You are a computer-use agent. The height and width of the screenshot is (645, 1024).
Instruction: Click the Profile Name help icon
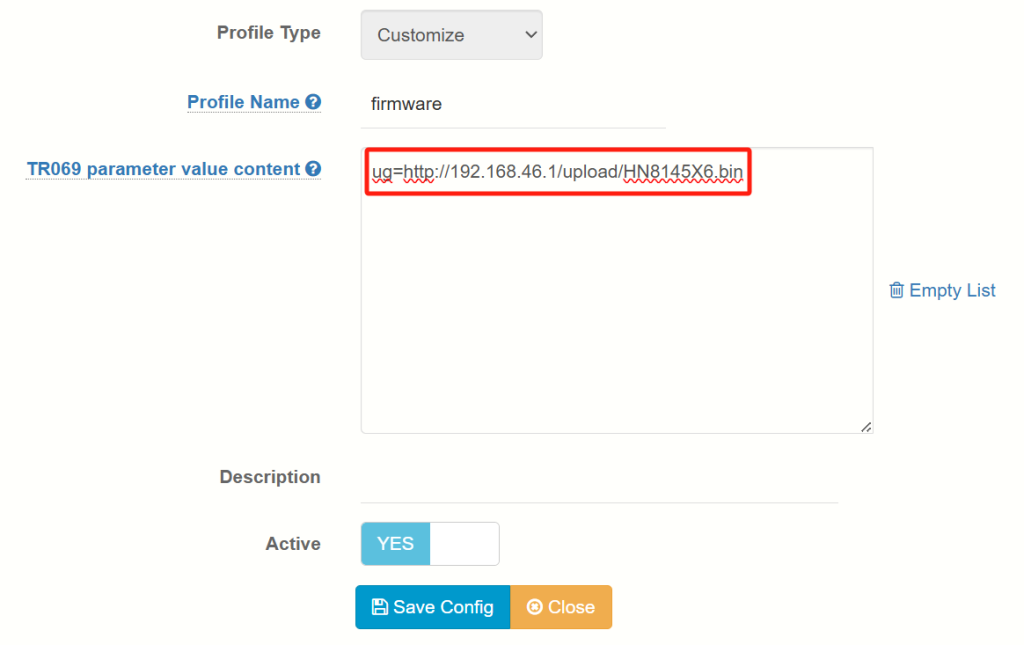[x=313, y=102]
